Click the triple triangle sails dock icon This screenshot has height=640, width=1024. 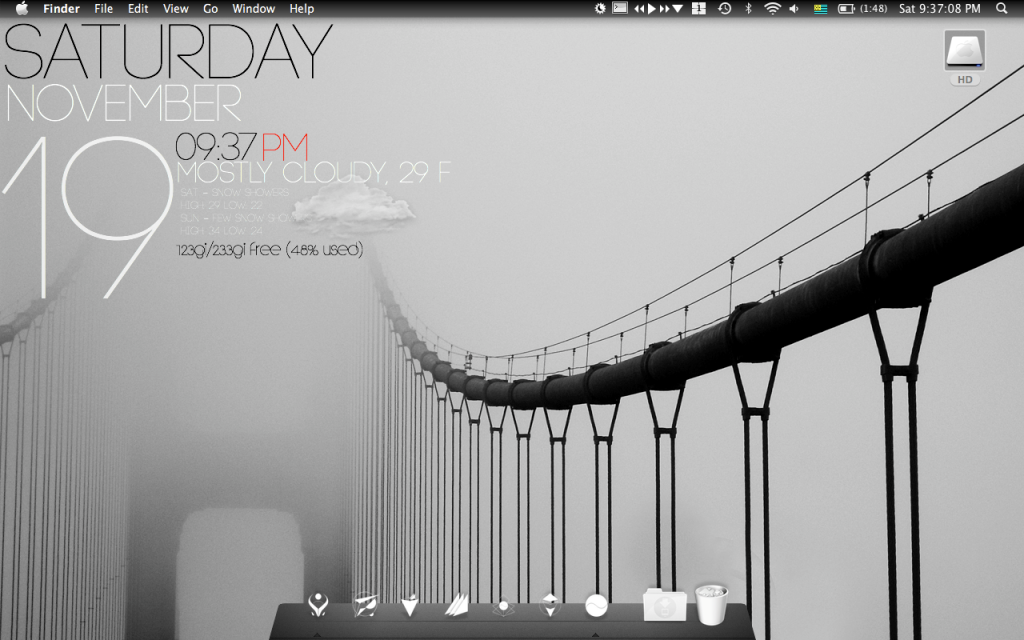pos(457,604)
